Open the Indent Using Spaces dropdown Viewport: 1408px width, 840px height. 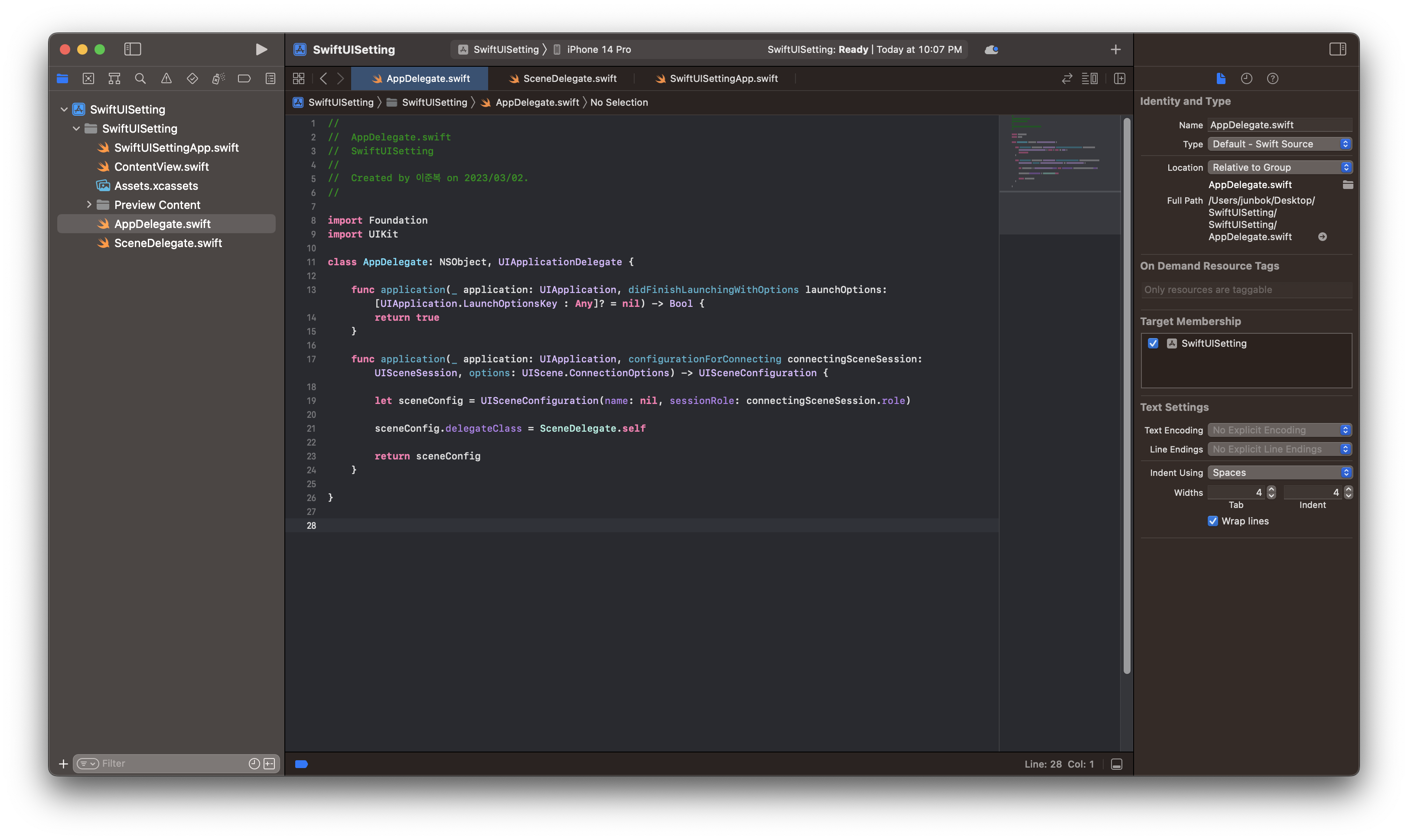point(1280,472)
